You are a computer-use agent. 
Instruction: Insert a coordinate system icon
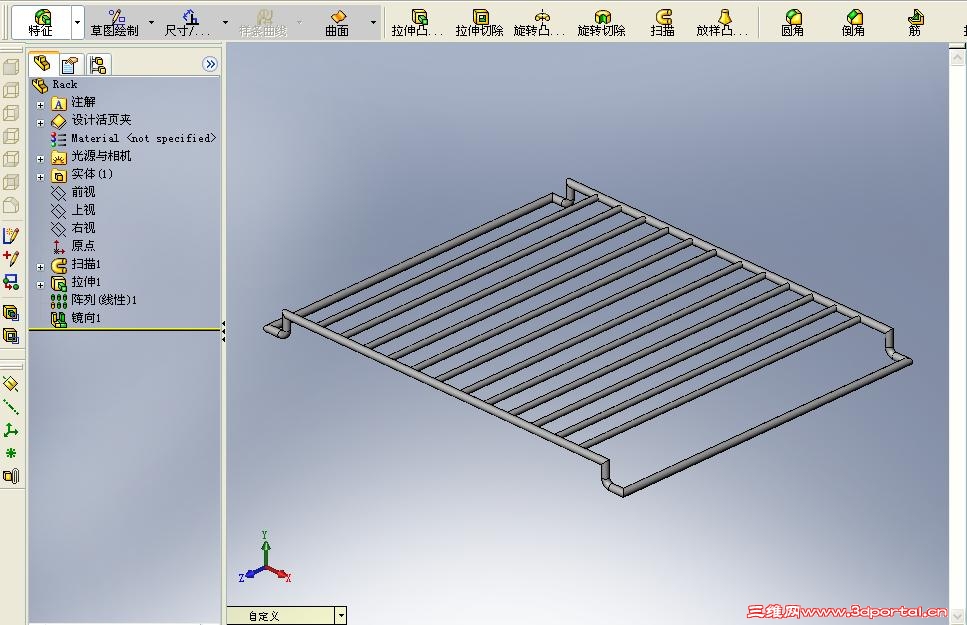11,430
